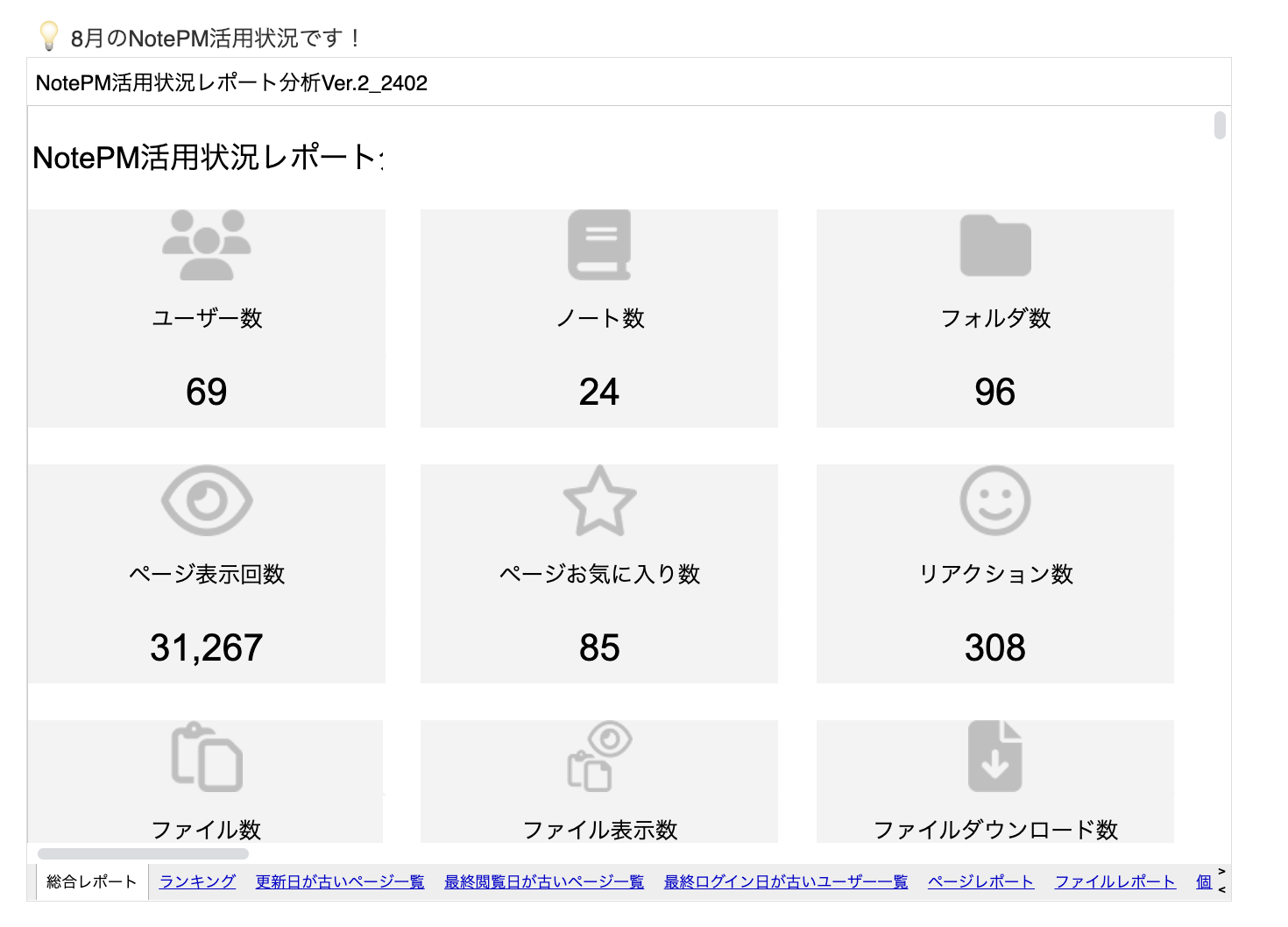Viewport: 1288px width, 927px height.
Task: Click the smiley icon above リアクション数
Action: pyautogui.click(x=995, y=500)
